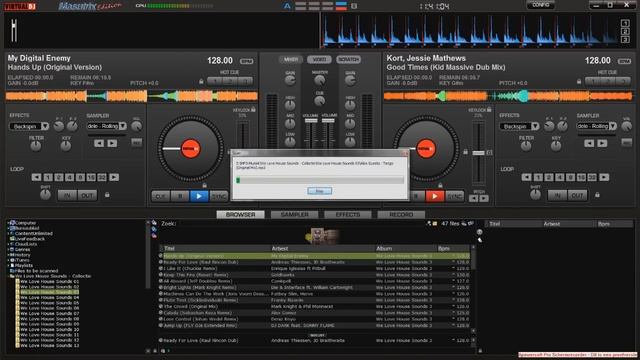Select loop length 8 on left deck
The height and width of the screenshot is (360, 640).
click(80, 177)
